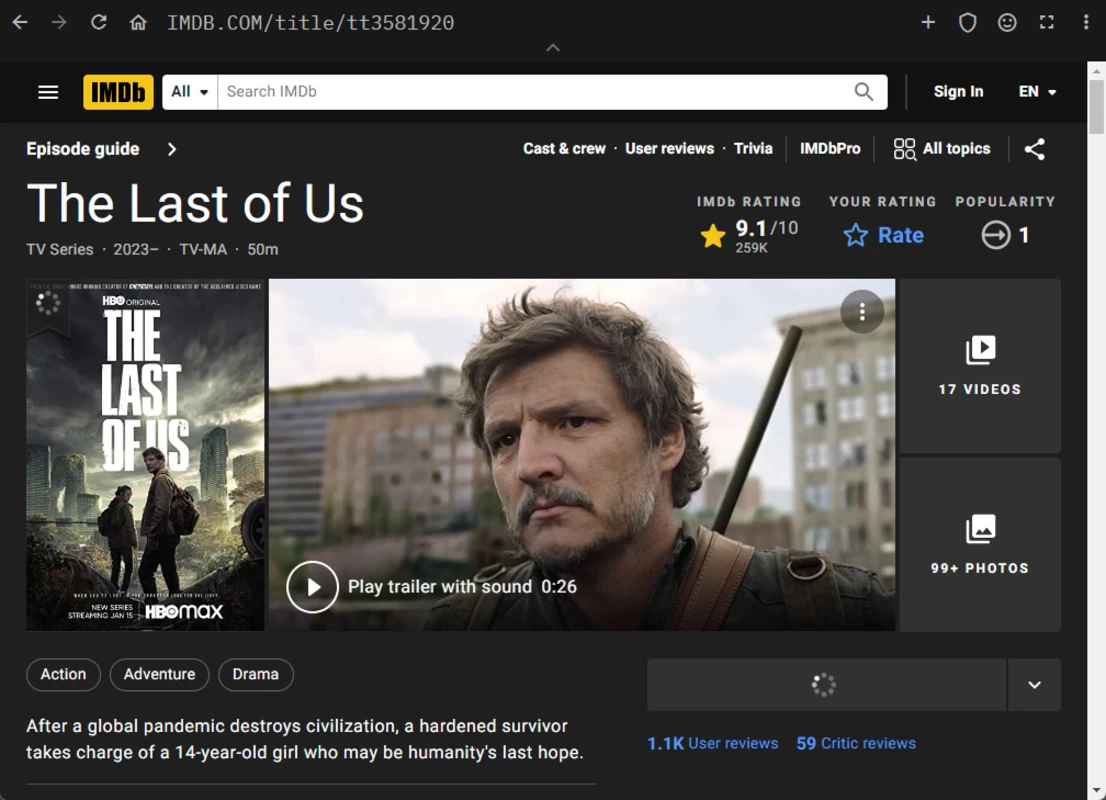Open the Episode guide link
1106x800 pixels.
click(83, 149)
